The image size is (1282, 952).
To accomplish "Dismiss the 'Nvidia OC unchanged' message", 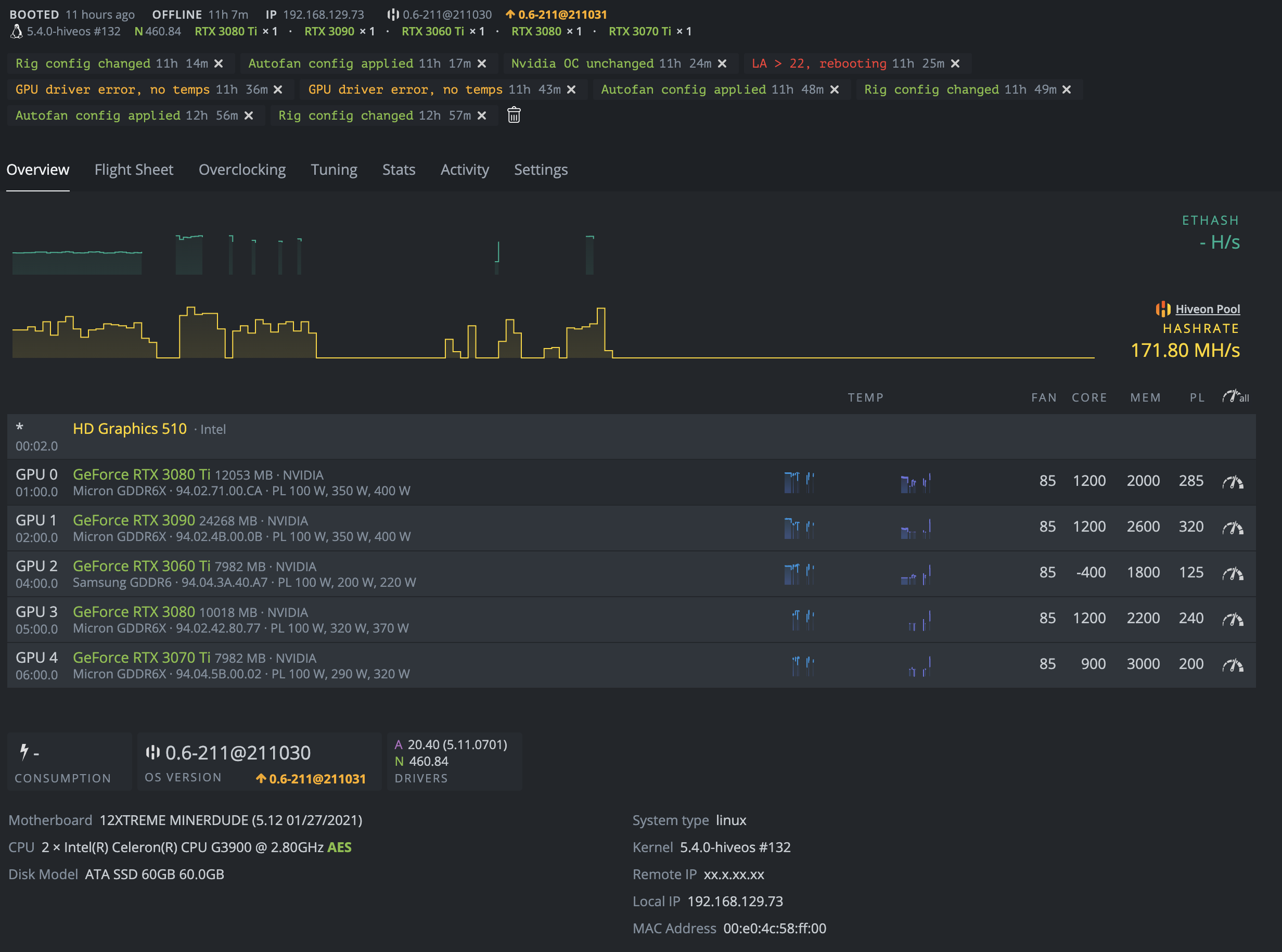I will [x=722, y=63].
